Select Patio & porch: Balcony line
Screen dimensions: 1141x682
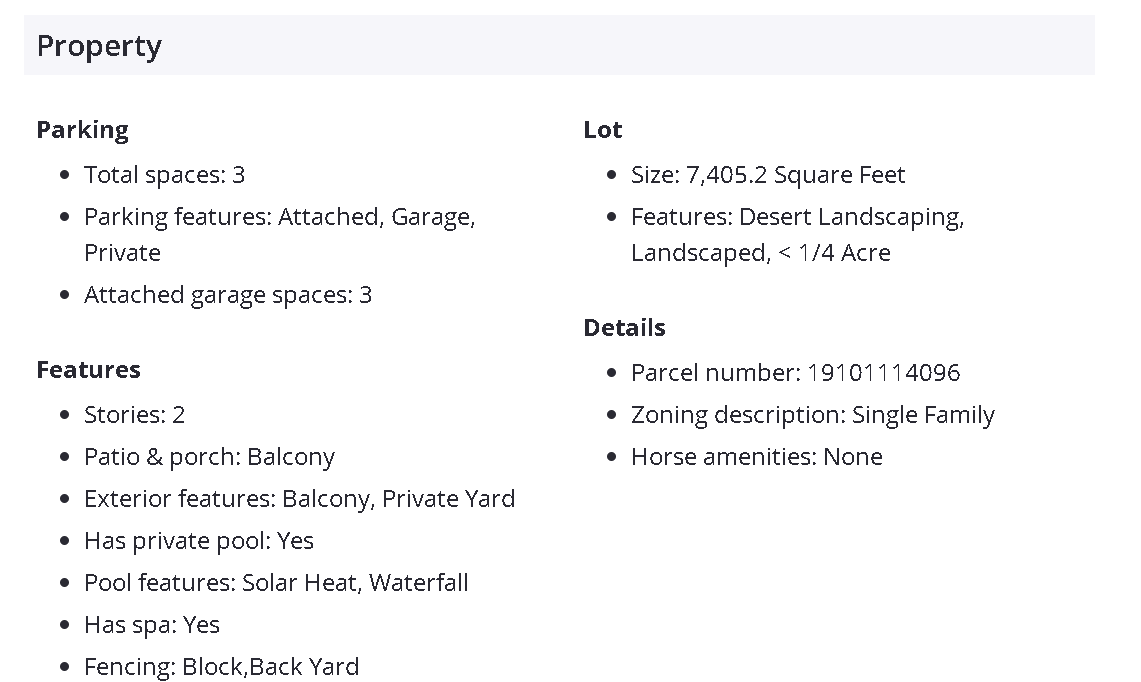209,457
